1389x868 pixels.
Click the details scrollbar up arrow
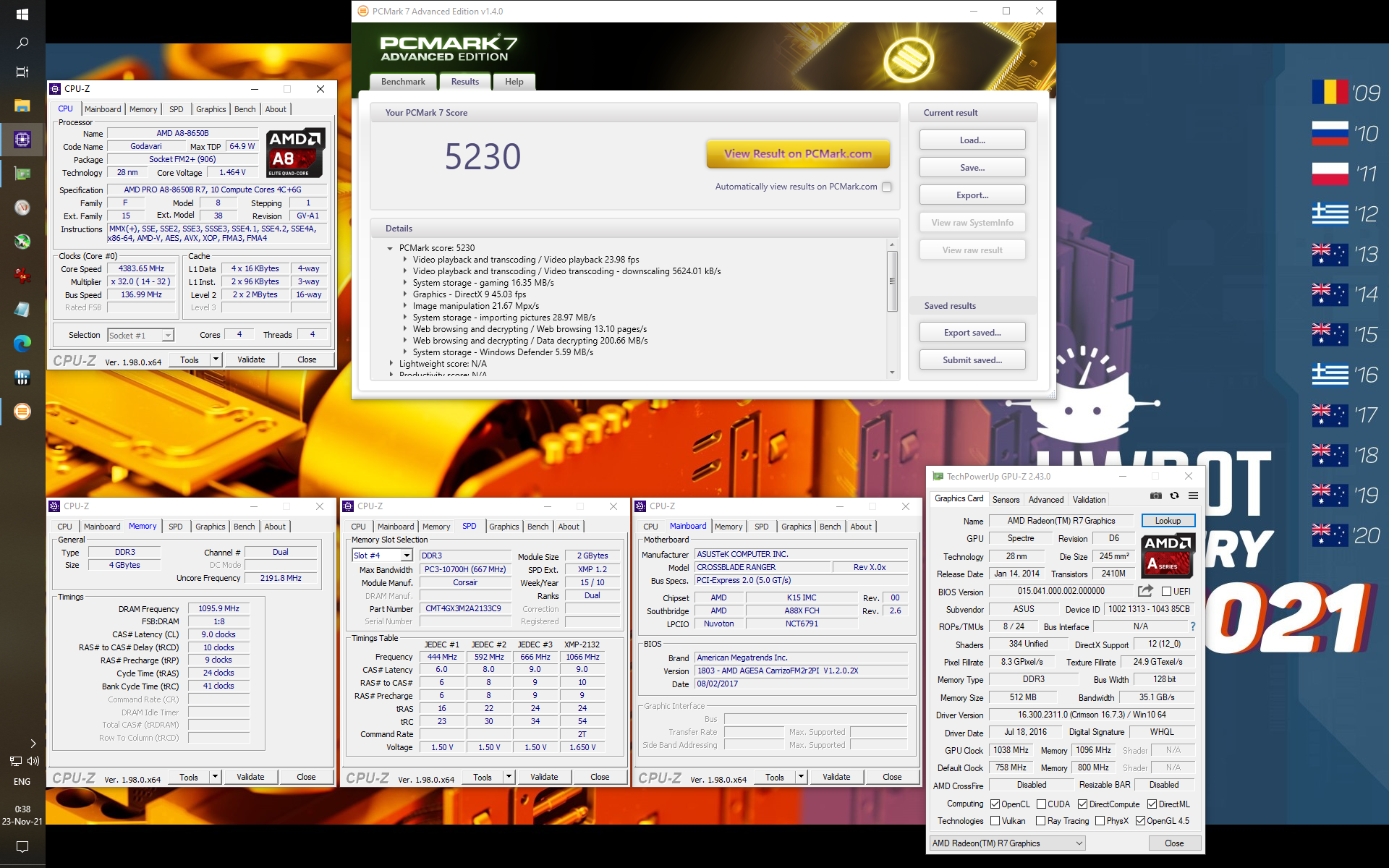pyautogui.click(x=892, y=244)
